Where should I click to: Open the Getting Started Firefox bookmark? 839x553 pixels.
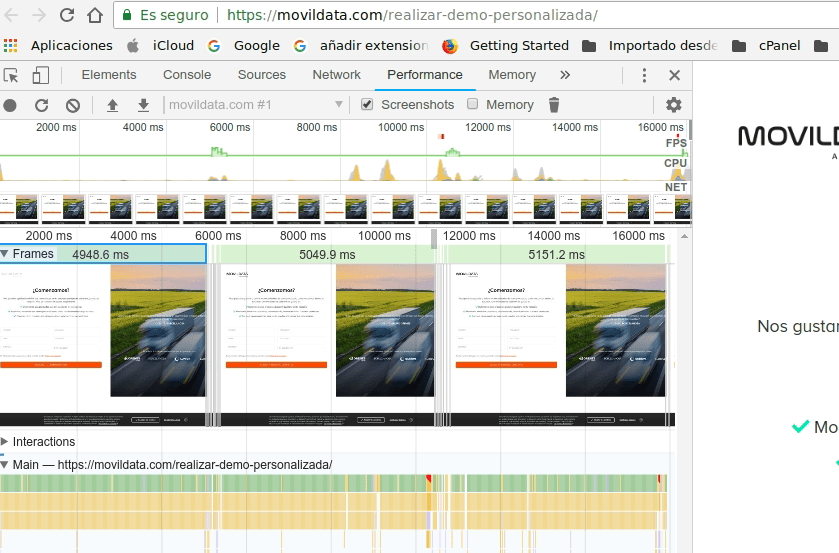point(506,46)
